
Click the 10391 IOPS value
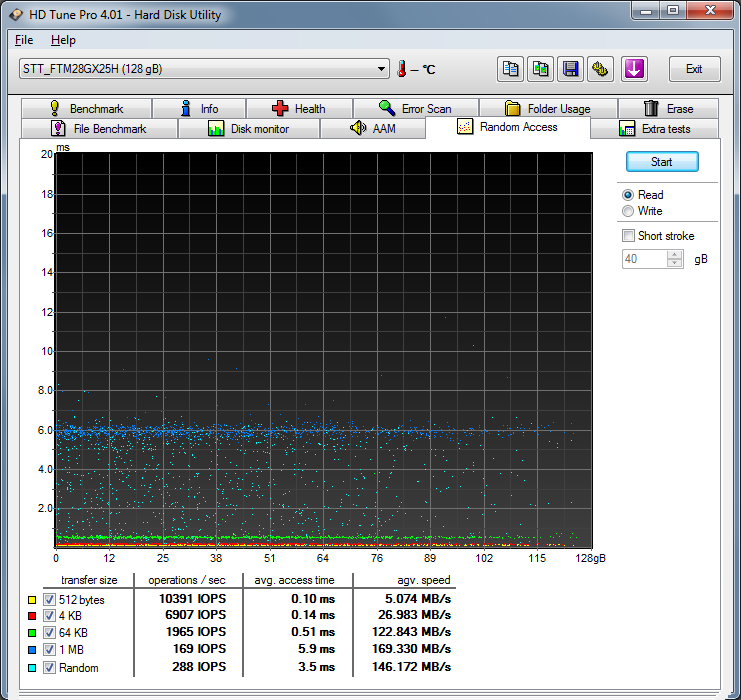[192, 599]
